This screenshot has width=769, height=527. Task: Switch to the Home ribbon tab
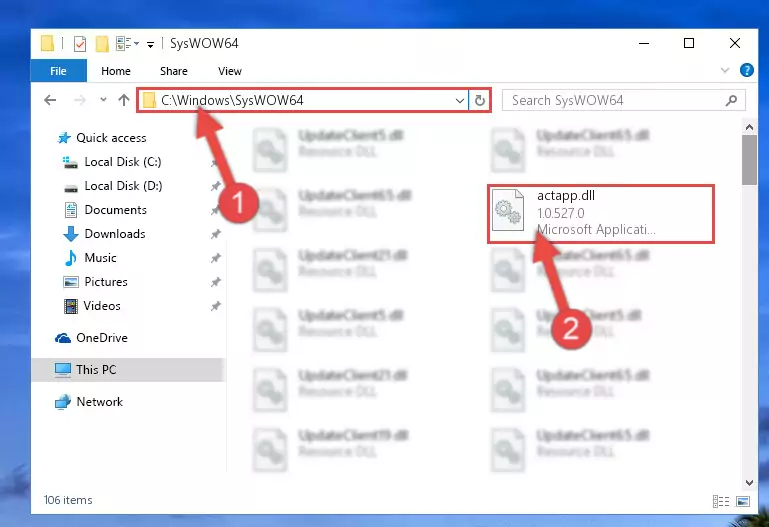pyautogui.click(x=116, y=71)
